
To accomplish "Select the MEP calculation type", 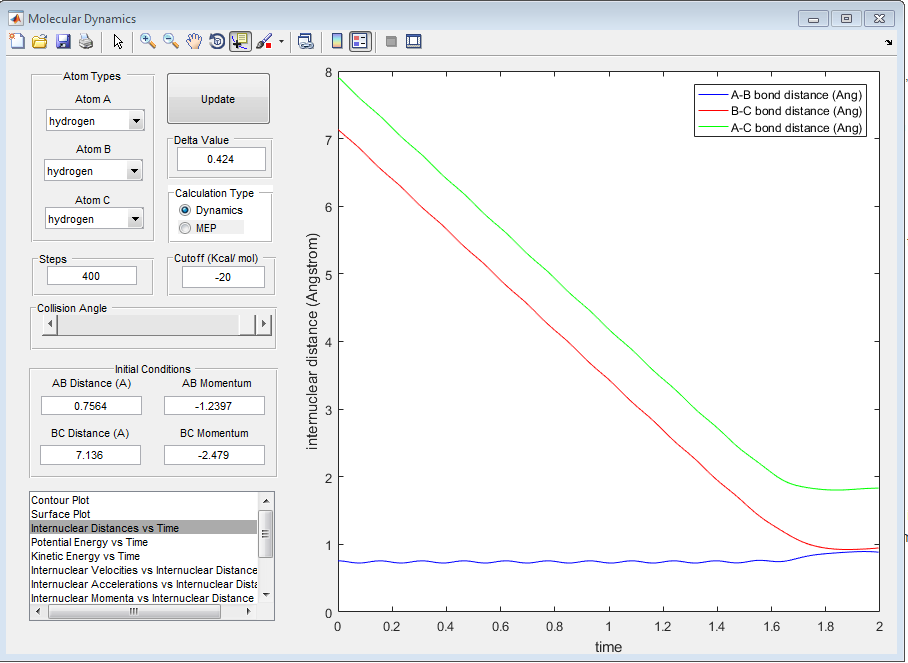I will 185,228.
